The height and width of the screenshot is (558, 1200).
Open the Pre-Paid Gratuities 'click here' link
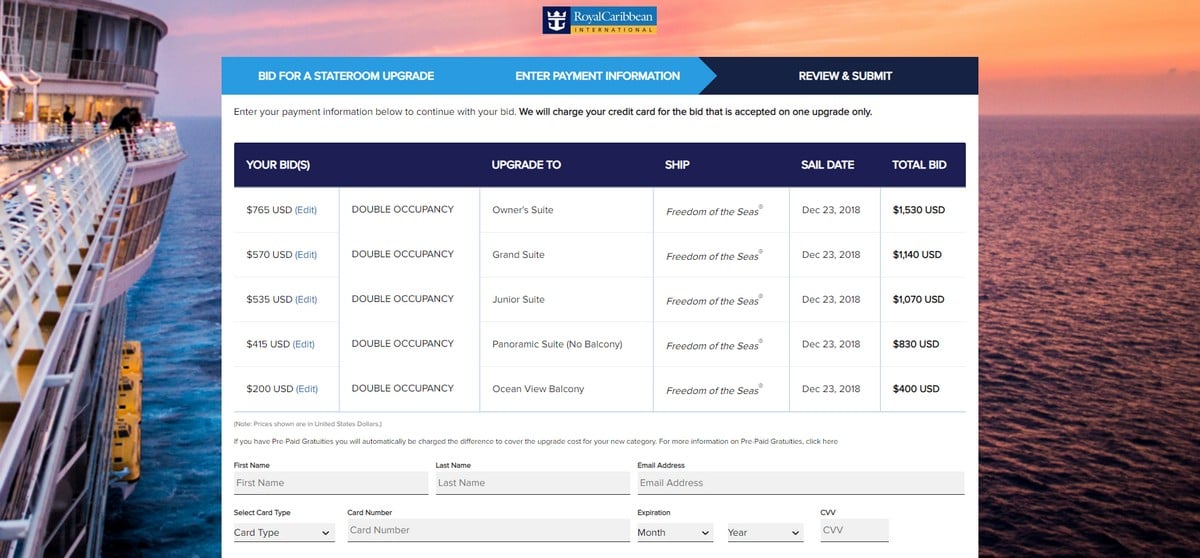(x=821, y=441)
